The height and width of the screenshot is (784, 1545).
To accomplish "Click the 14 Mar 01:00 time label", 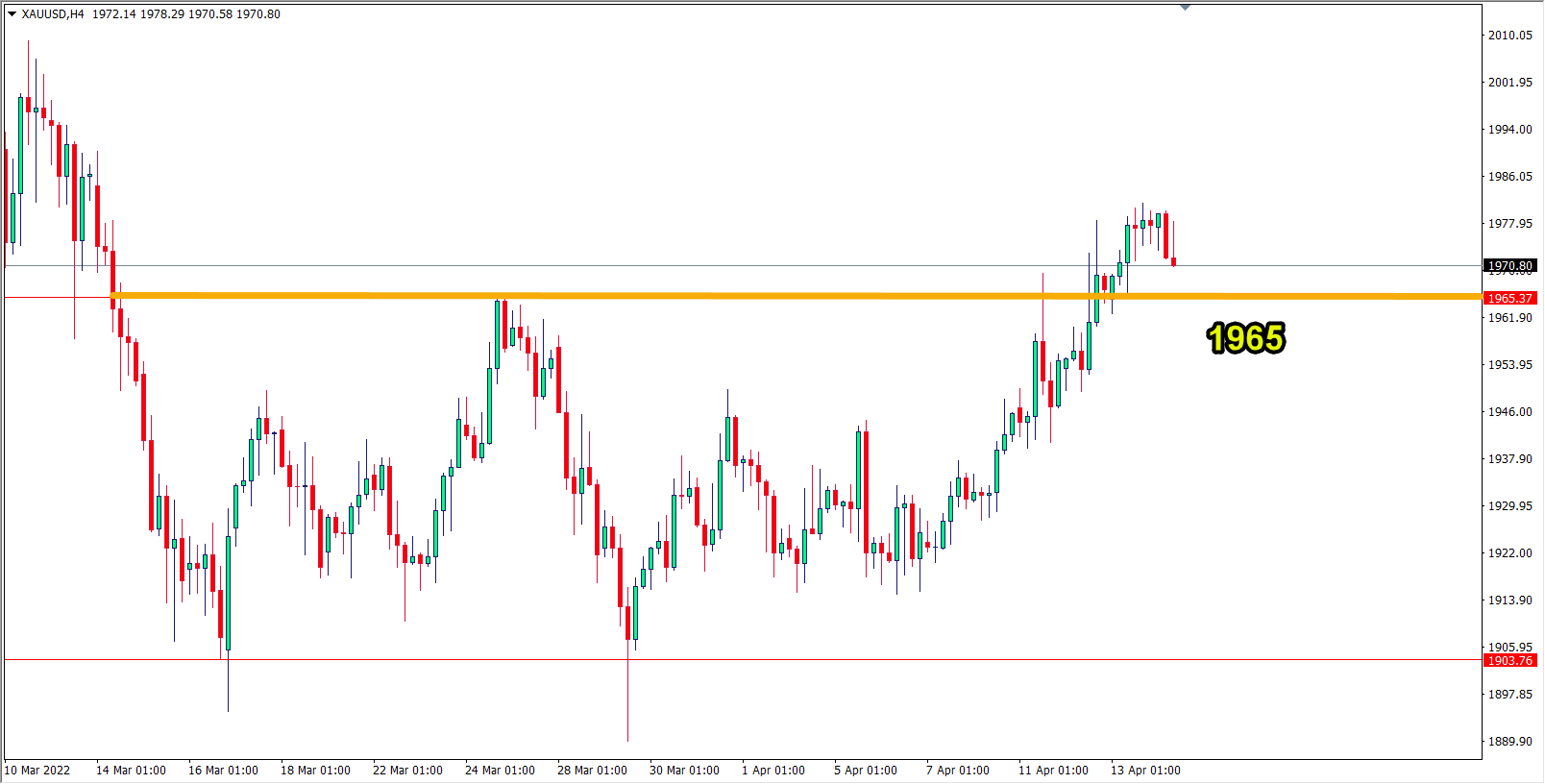I will pyautogui.click(x=131, y=771).
